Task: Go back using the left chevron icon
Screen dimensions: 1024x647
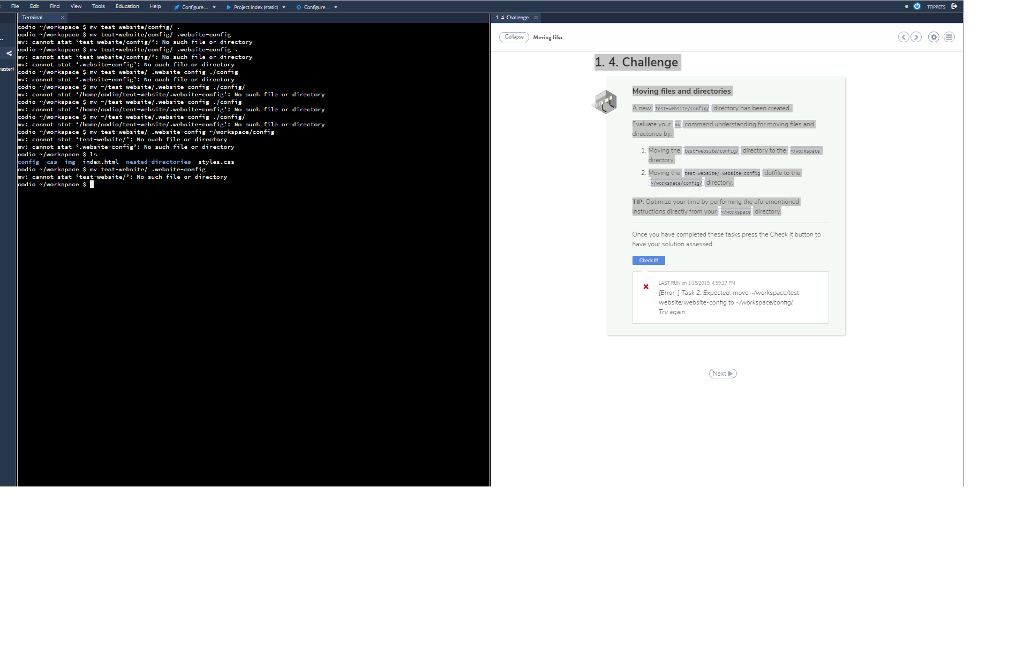Action: coord(903,36)
